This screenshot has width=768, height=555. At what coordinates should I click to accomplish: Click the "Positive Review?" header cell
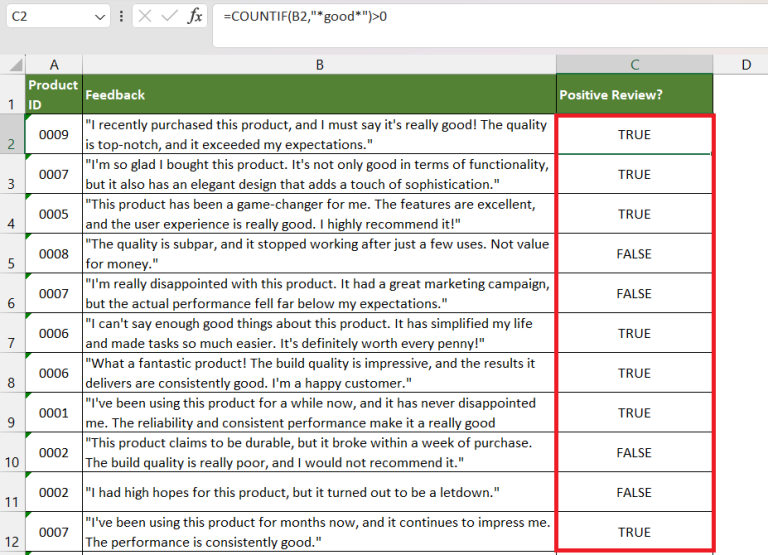point(634,94)
